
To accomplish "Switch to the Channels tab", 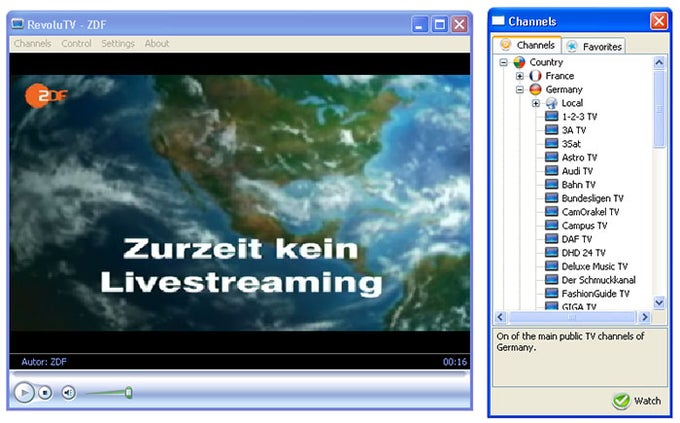I will pos(527,45).
